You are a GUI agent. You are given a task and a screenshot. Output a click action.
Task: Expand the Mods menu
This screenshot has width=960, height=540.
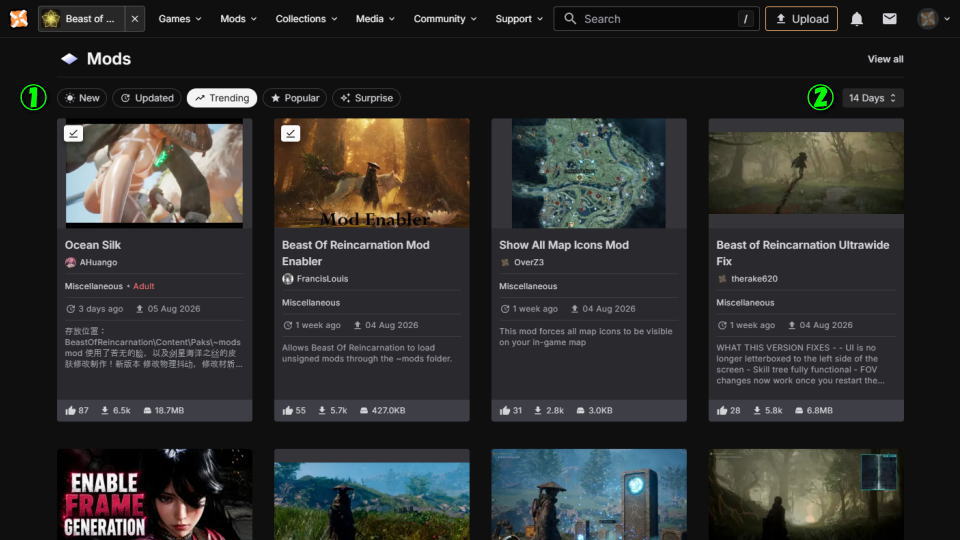(238, 19)
